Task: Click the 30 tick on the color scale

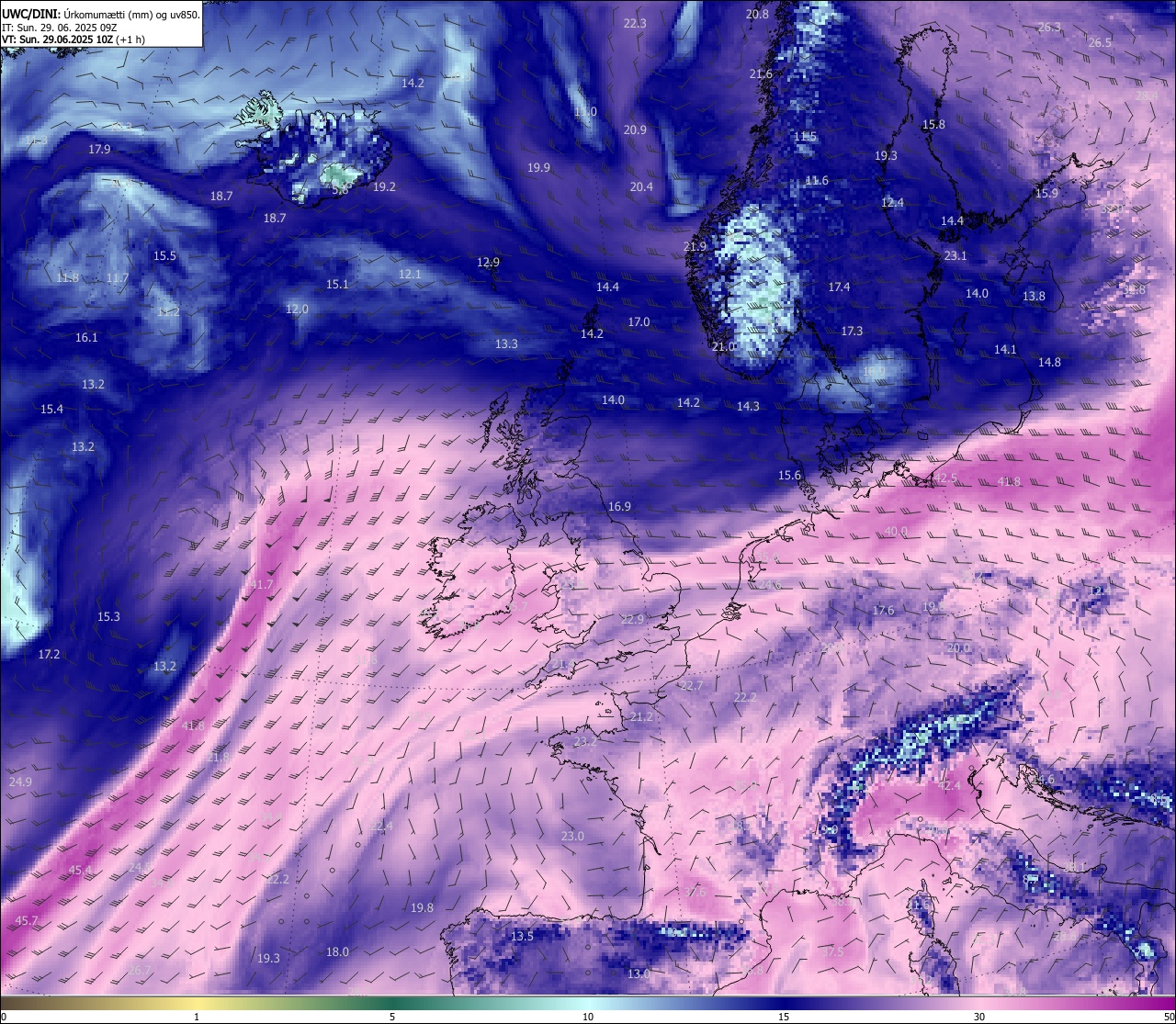Action: pyautogui.click(x=979, y=1017)
